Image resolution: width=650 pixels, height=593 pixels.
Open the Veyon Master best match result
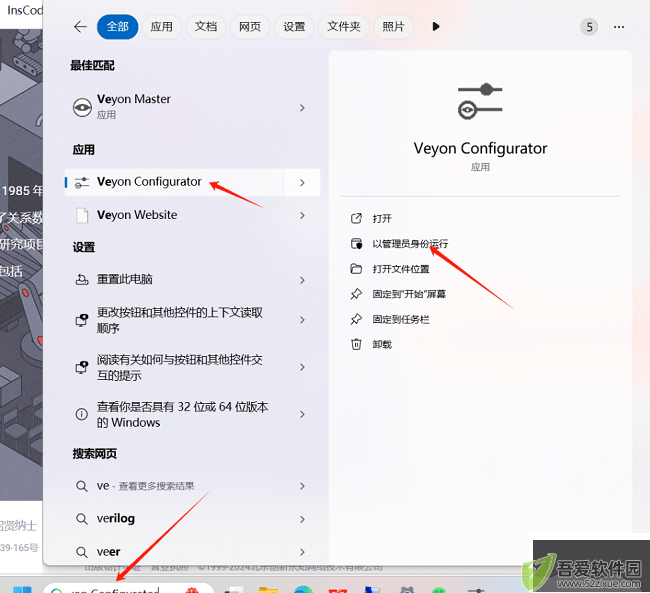192,107
